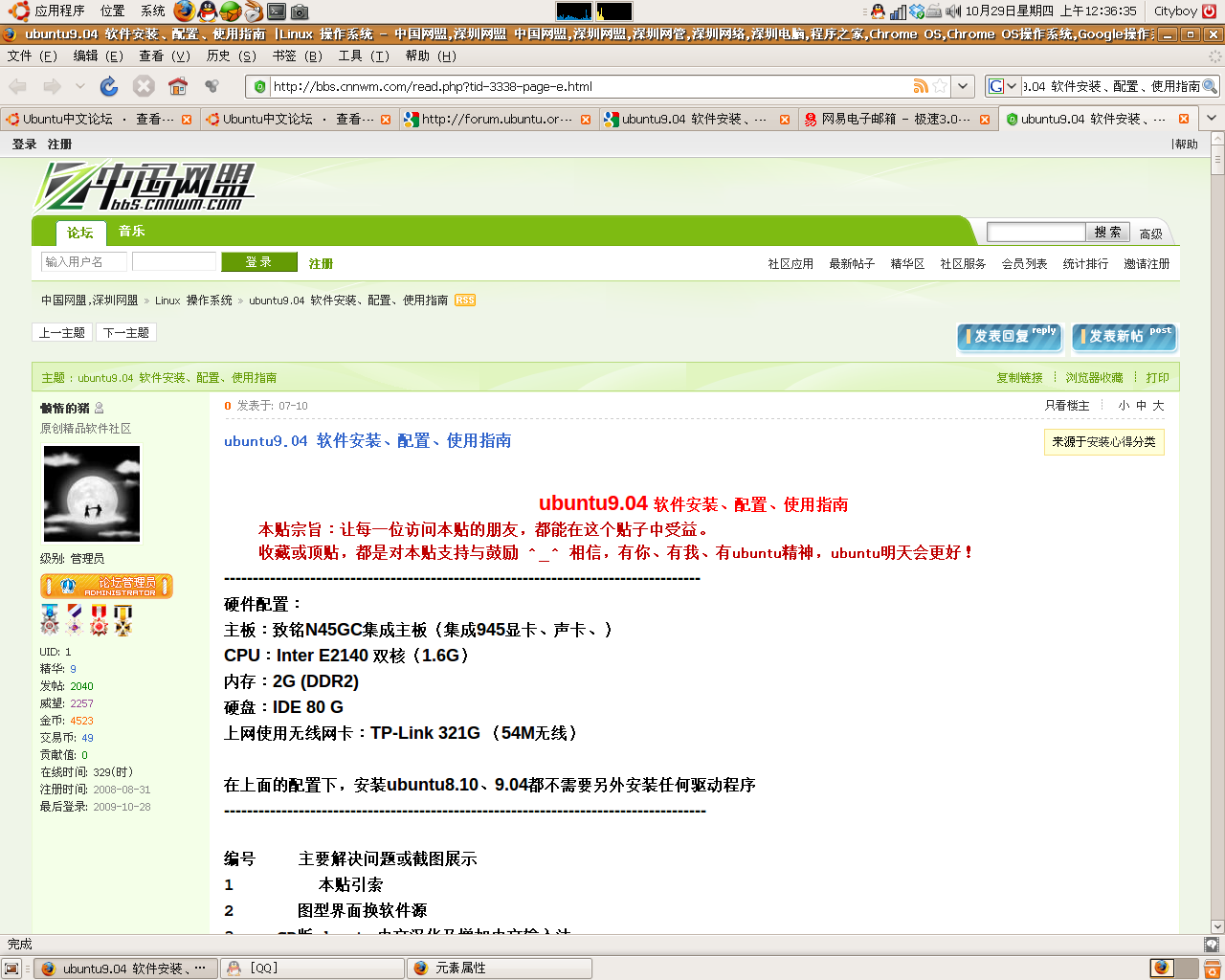Open the list-all-tabs dropdown arrow
This screenshot has width=1225, height=980.
(x=1211, y=119)
